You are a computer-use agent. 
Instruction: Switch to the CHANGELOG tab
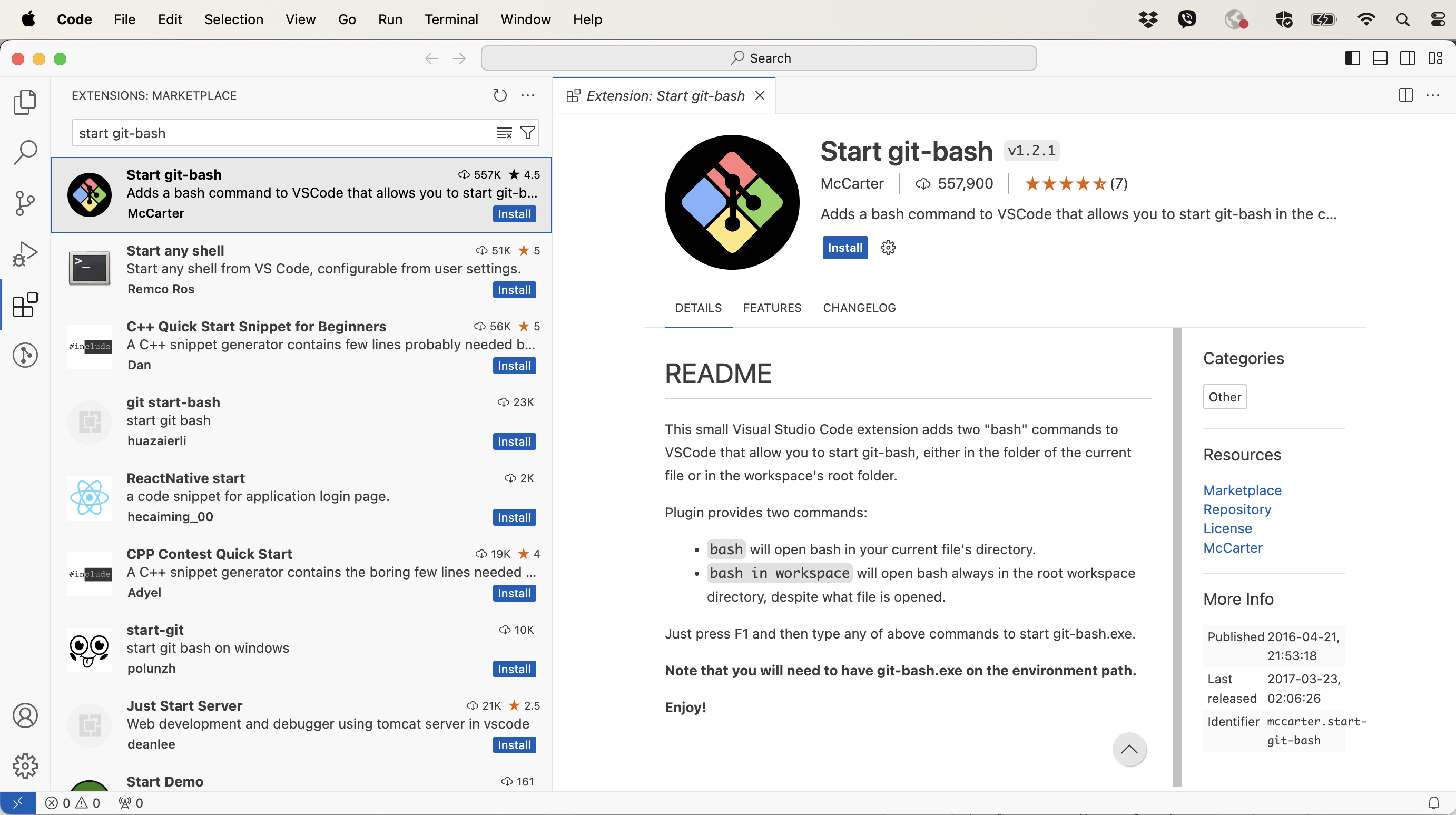(x=859, y=308)
